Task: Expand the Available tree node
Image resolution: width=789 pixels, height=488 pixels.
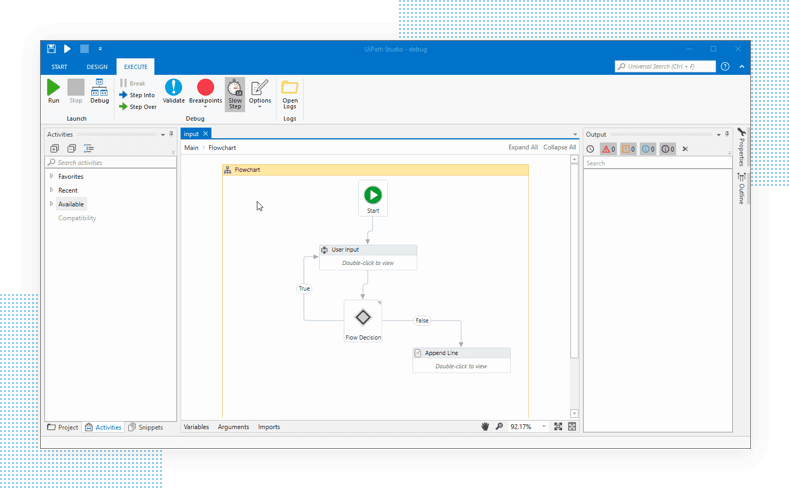Action: [x=51, y=204]
